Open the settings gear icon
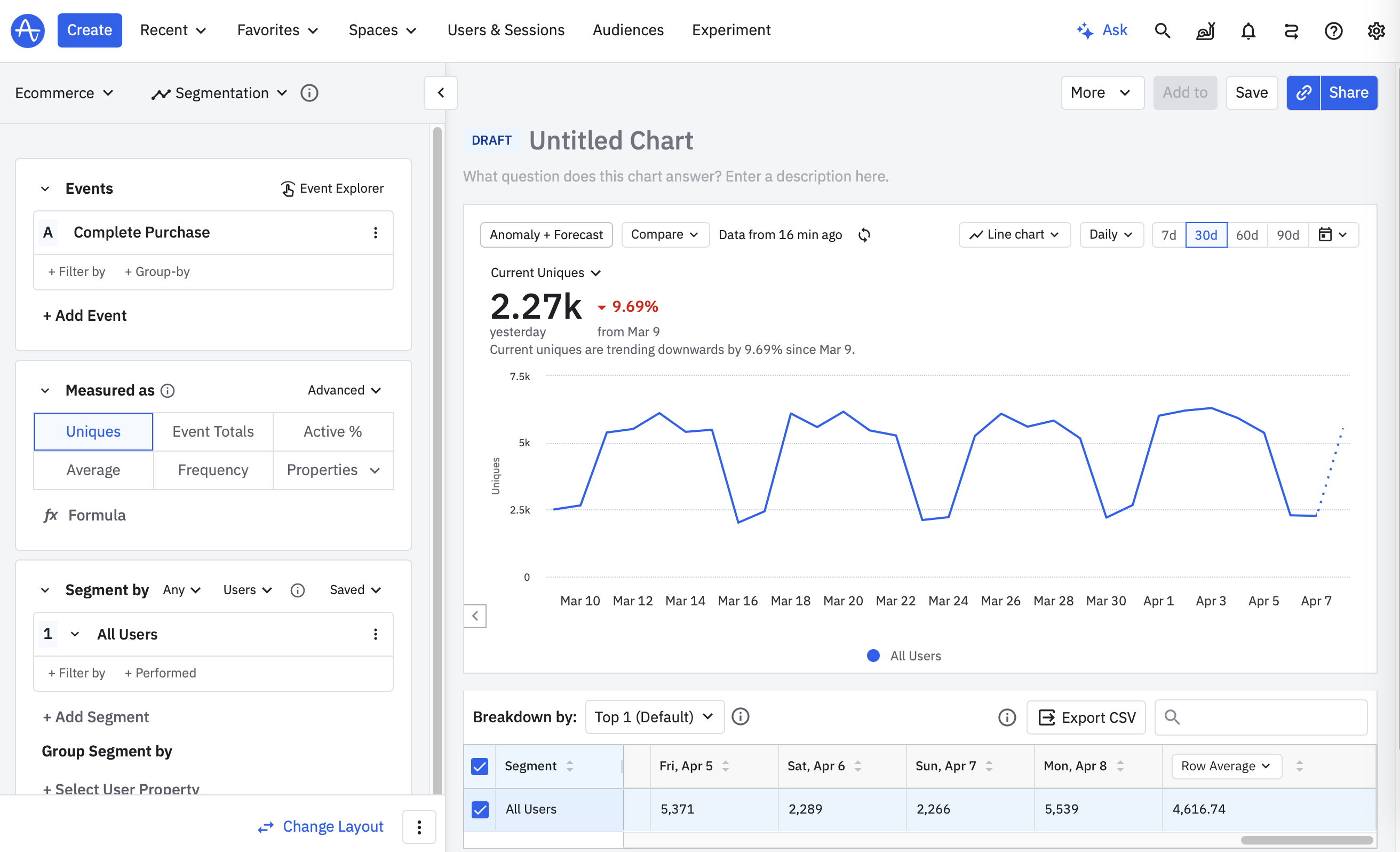 [x=1375, y=30]
